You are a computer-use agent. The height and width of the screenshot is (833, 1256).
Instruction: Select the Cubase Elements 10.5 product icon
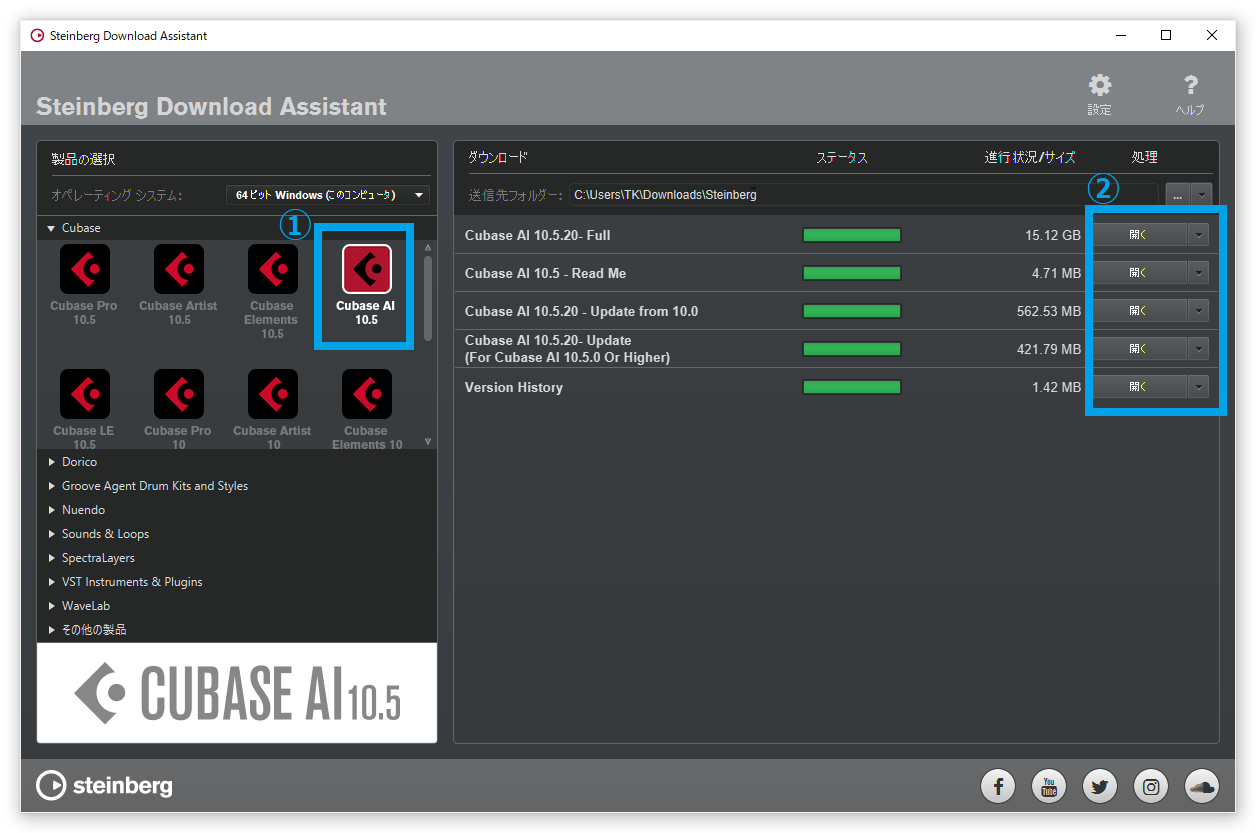tap(272, 269)
